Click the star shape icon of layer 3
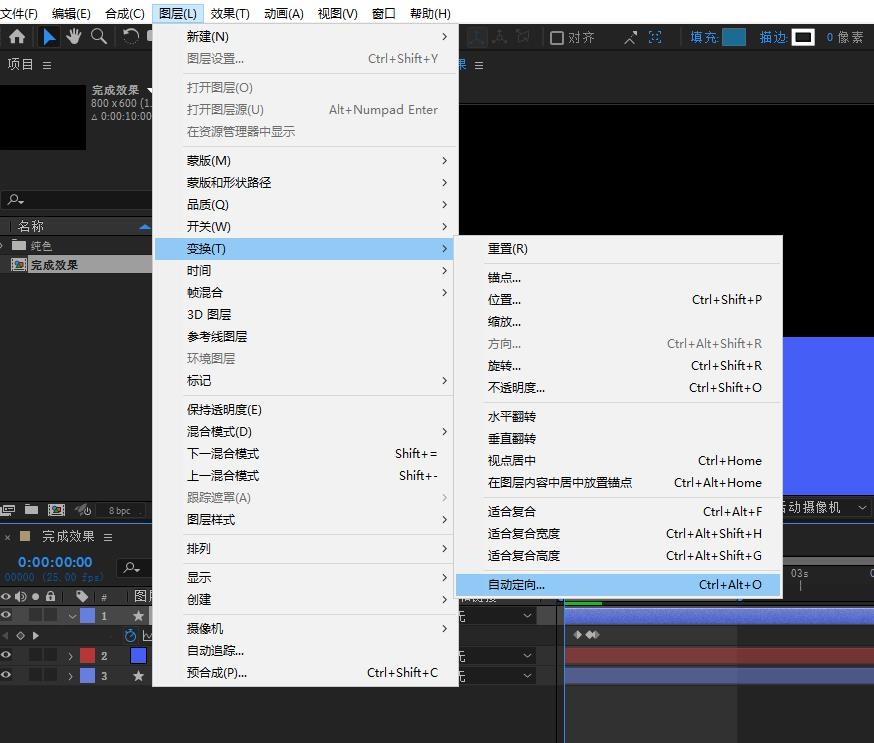This screenshot has height=743, width=874. point(138,676)
